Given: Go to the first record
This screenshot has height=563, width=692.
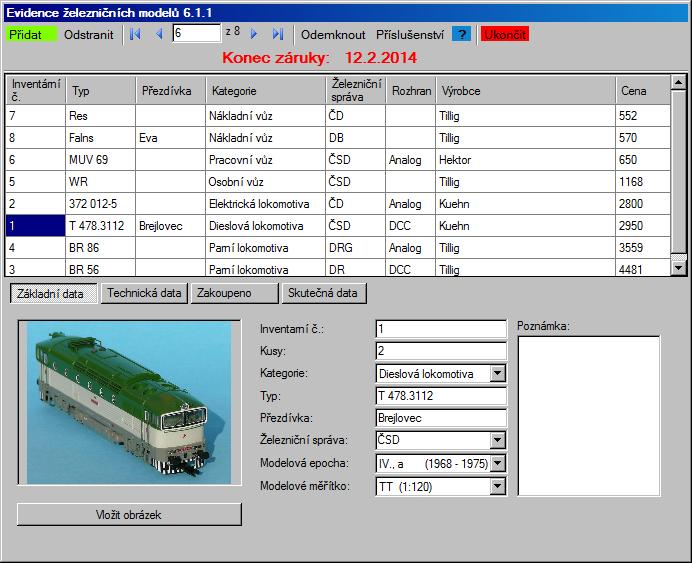Looking at the screenshot, I should (135, 34).
